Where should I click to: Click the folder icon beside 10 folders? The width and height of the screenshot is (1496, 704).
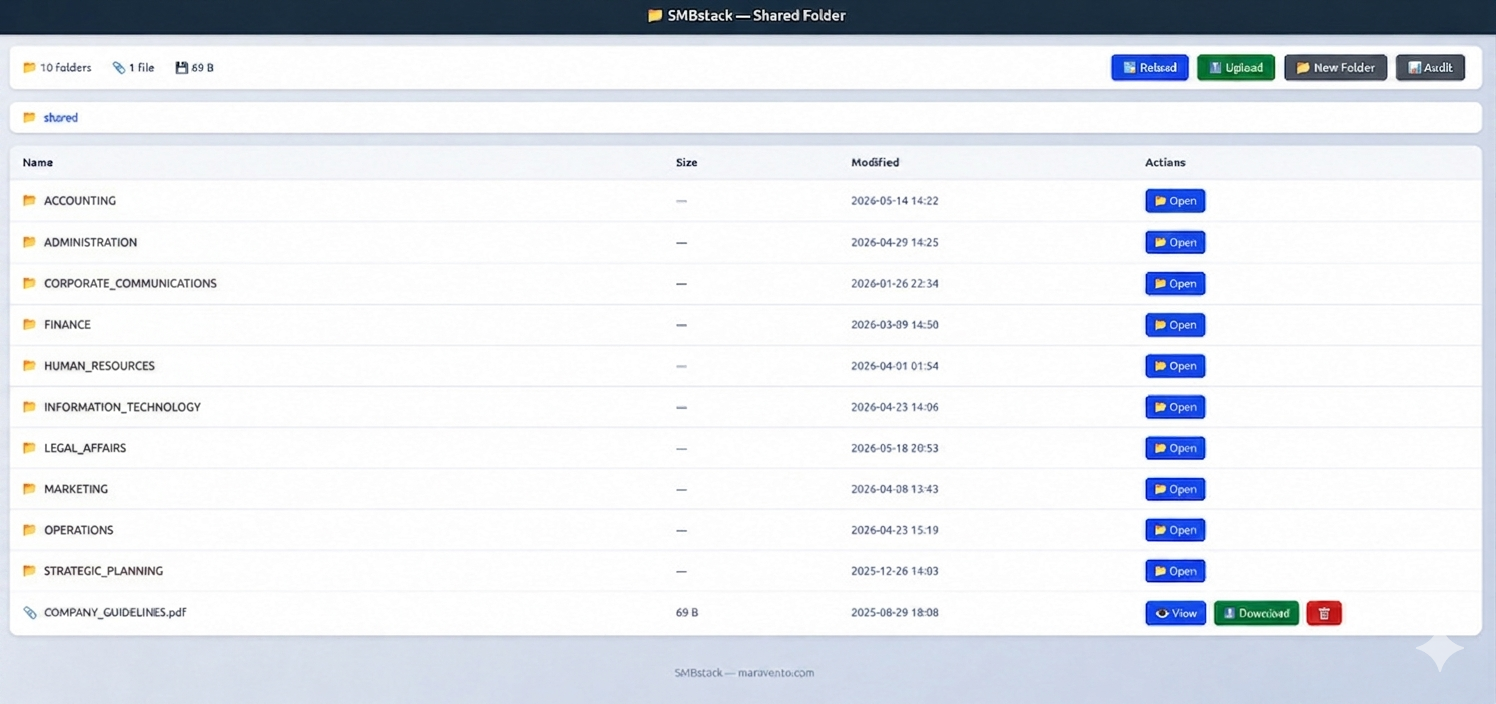point(29,68)
